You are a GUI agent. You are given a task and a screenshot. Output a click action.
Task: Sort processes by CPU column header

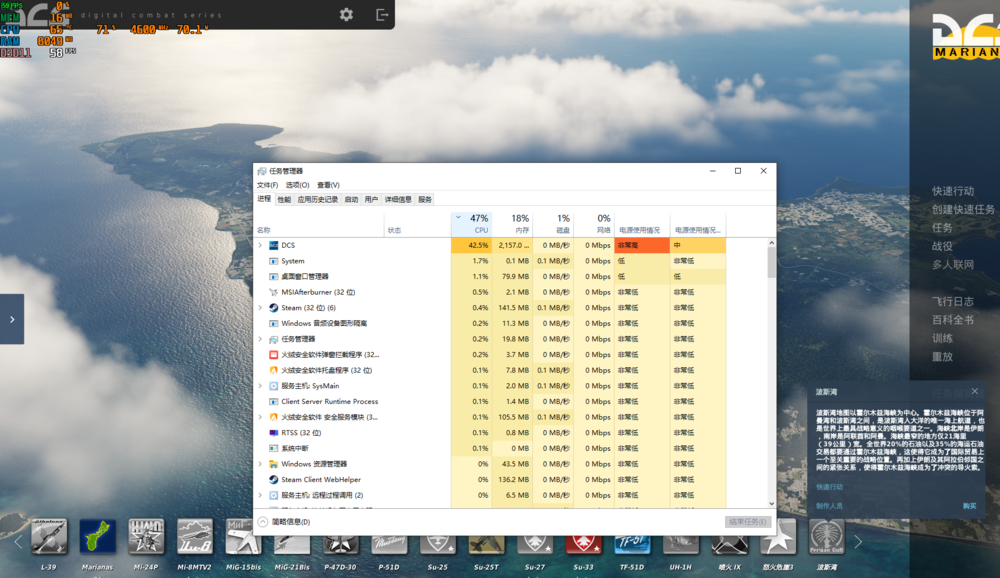pyautogui.click(x=471, y=223)
